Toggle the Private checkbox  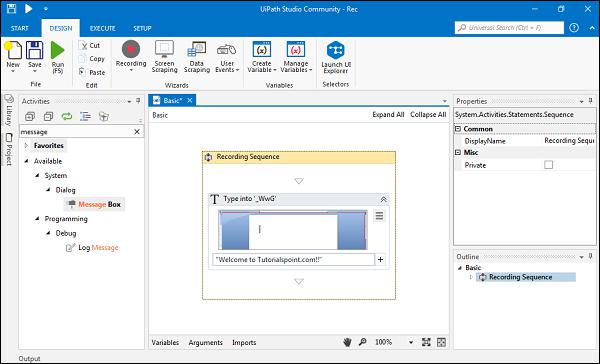(x=548, y=165)
